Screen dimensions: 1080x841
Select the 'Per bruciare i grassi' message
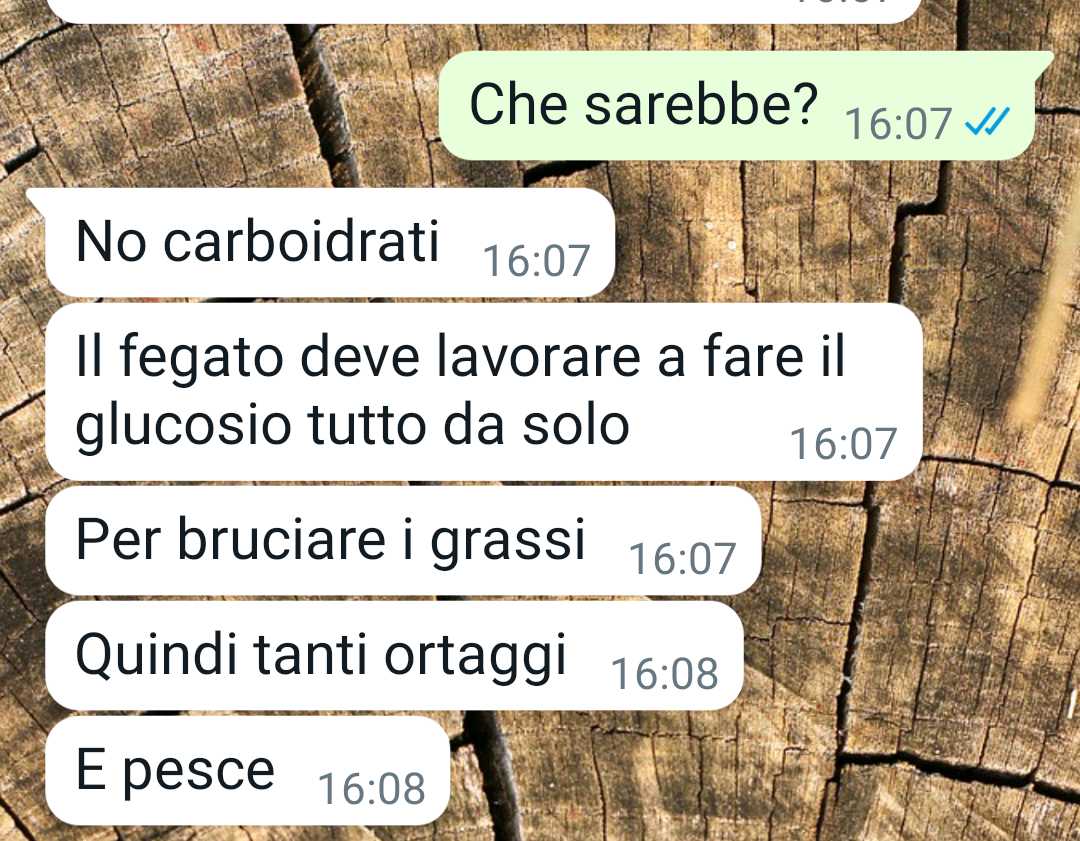click(x=403, y=541)
